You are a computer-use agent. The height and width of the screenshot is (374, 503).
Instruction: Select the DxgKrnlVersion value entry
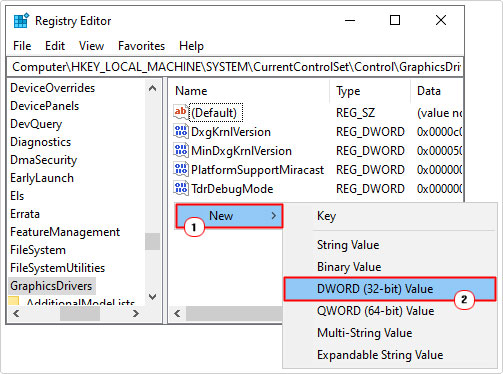point(231,132)
